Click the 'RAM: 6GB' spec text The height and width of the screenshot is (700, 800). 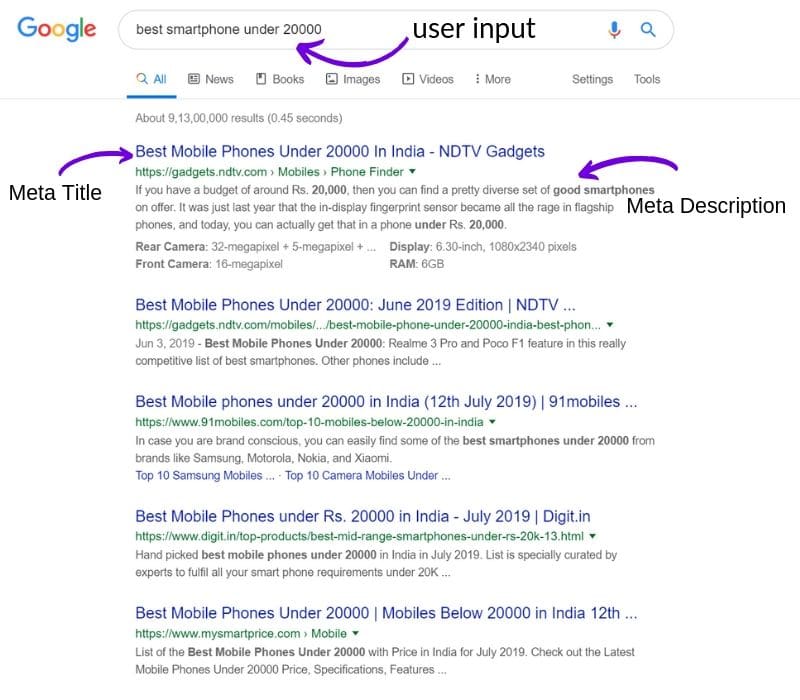click(417, 264)
